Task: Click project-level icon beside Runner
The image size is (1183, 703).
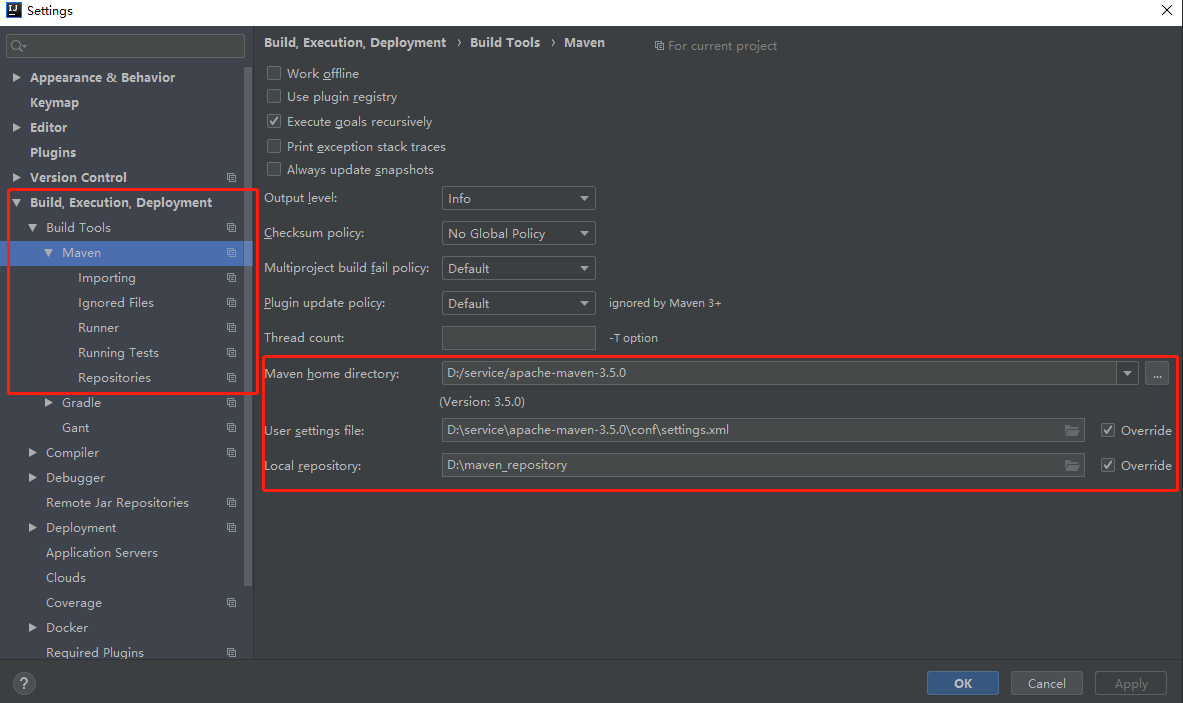Action: click(232, 327)
